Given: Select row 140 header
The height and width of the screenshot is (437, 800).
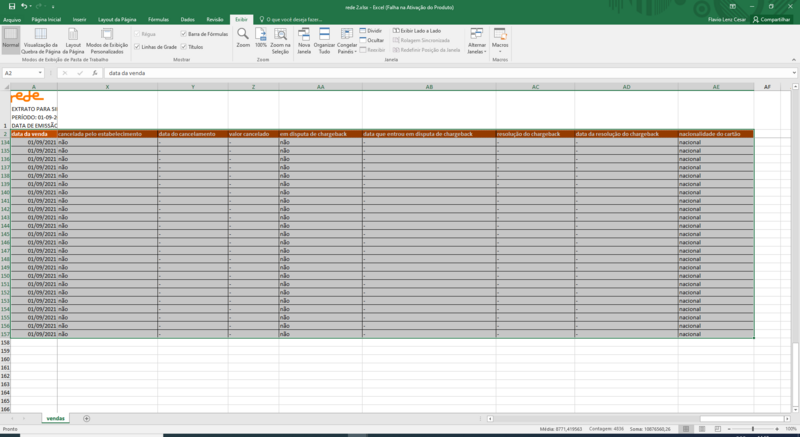Looking at the screenshot, I should pos(5,192).
